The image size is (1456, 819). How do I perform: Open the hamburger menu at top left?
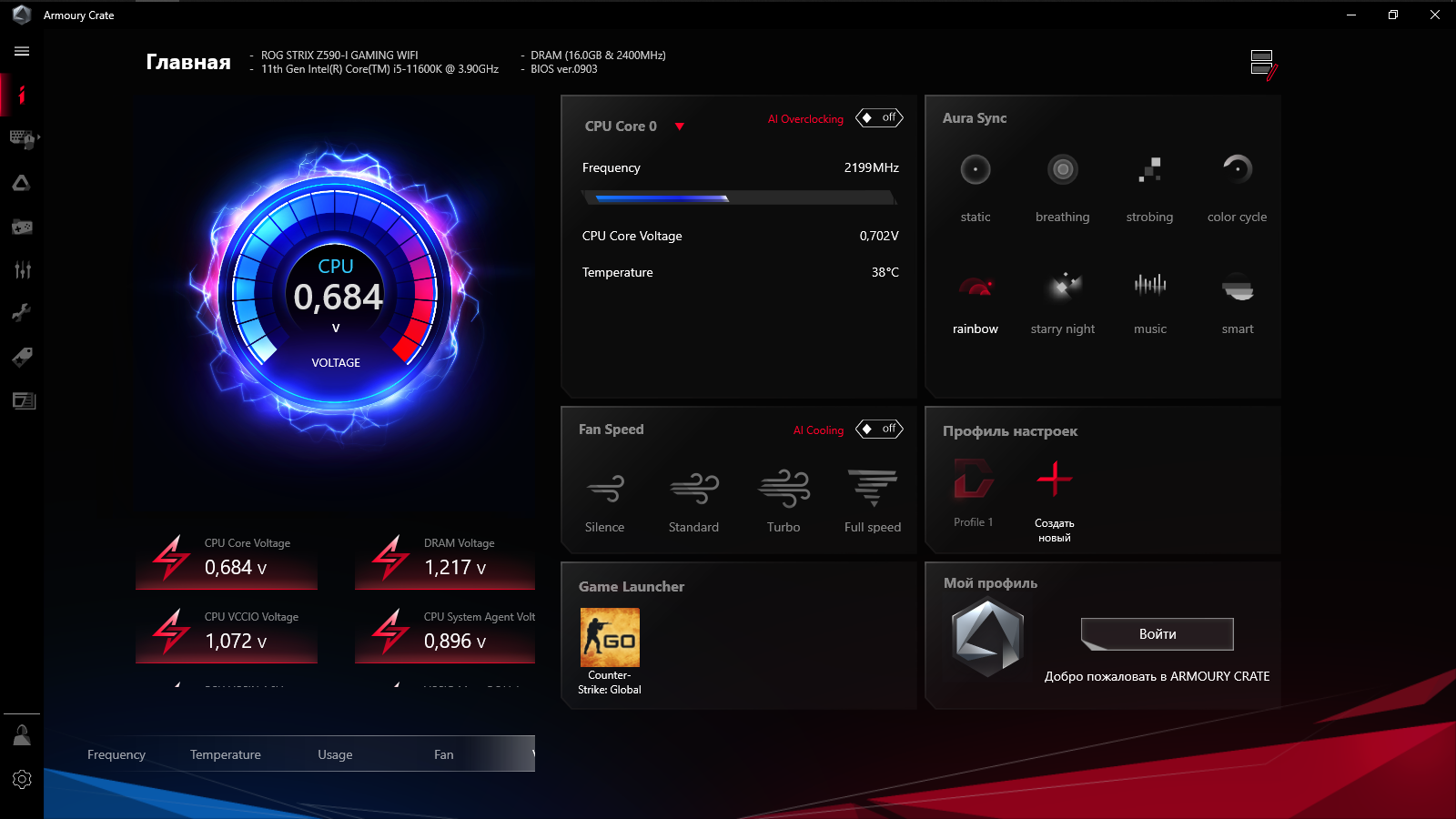(22, 51)
